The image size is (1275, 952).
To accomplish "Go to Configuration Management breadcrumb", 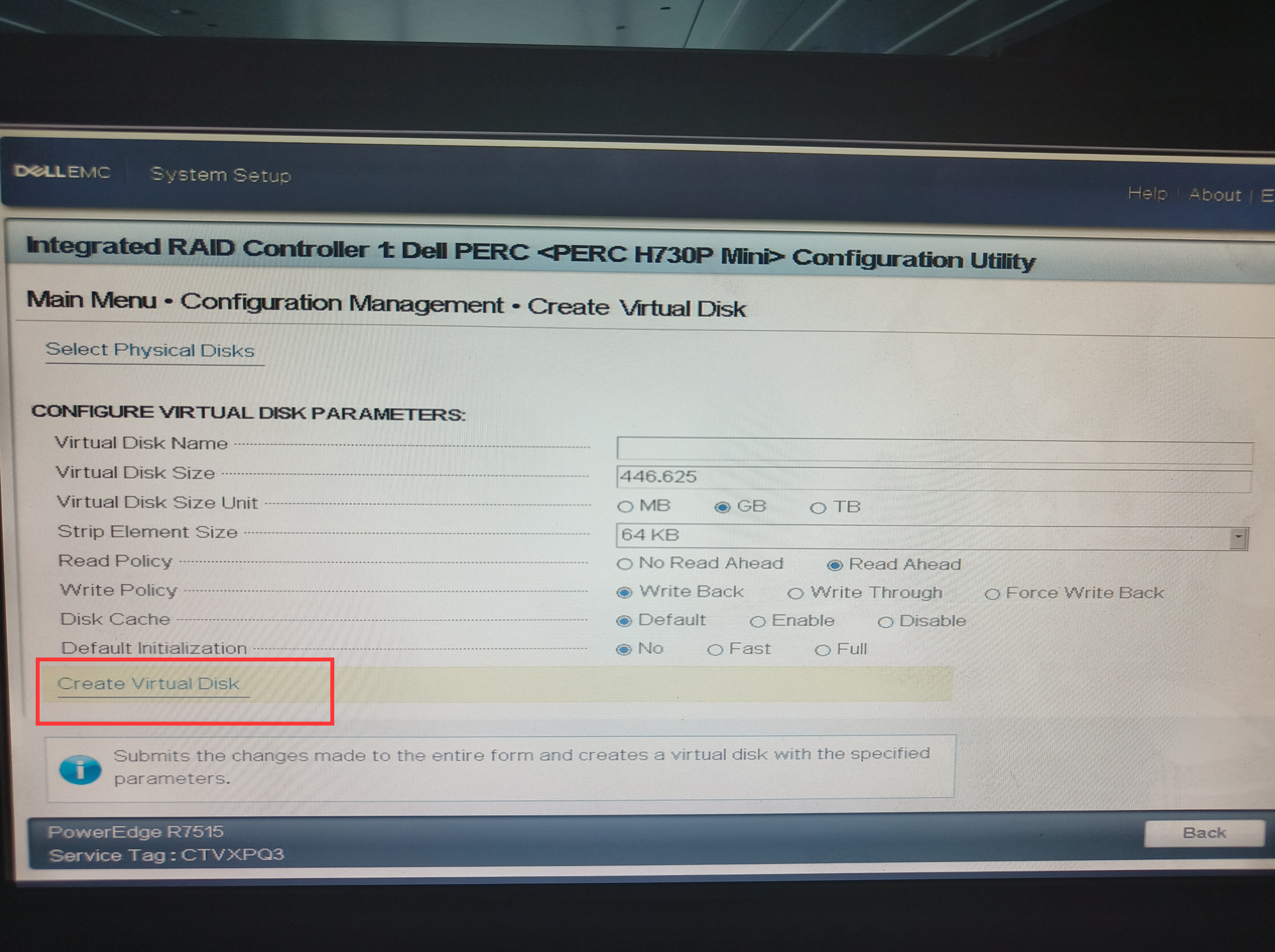I will coord(342,303).
